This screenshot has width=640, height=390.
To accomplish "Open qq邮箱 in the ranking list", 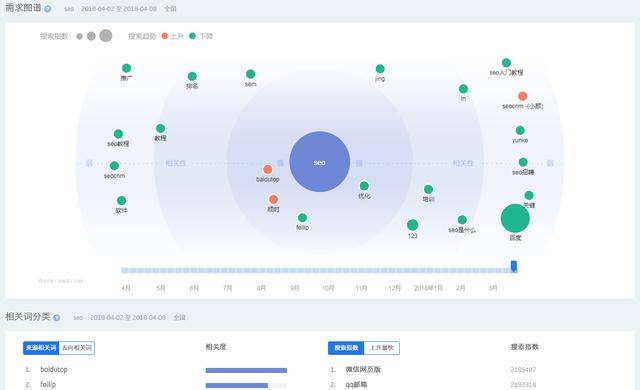I will pyautogui.click(x=356, y=384).
